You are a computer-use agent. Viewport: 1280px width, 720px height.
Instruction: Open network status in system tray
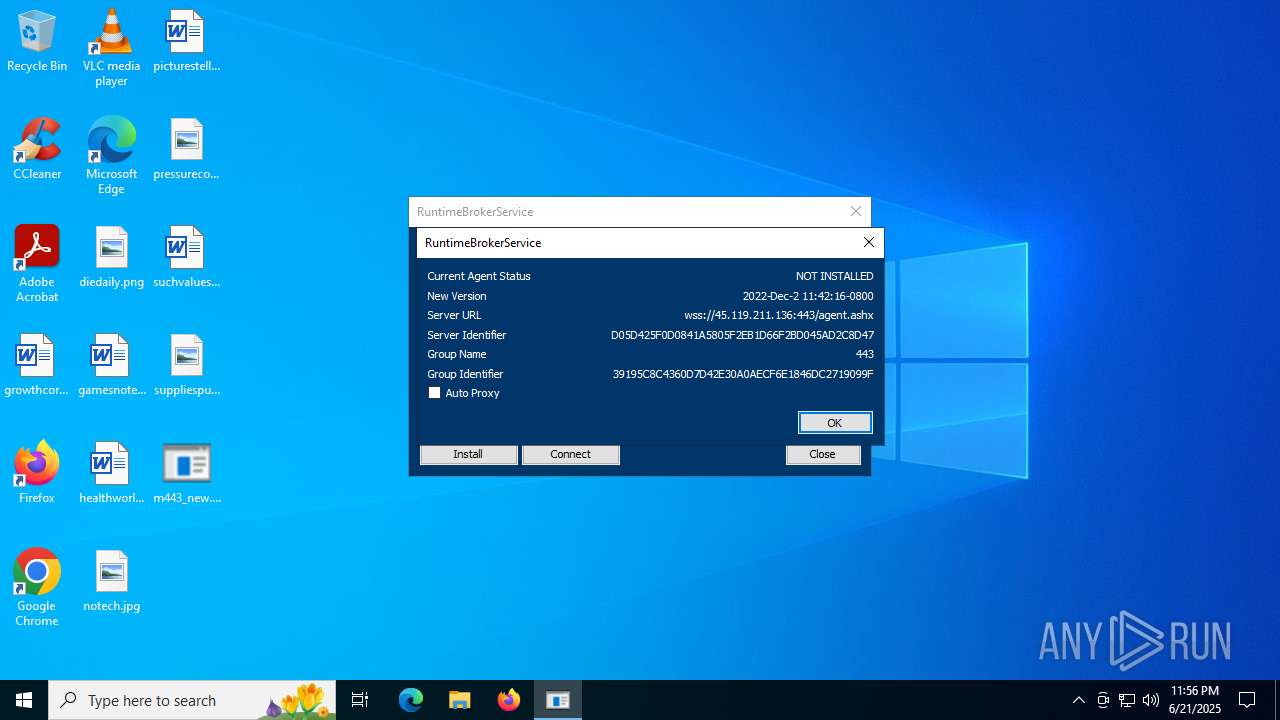pos(1127,700)
